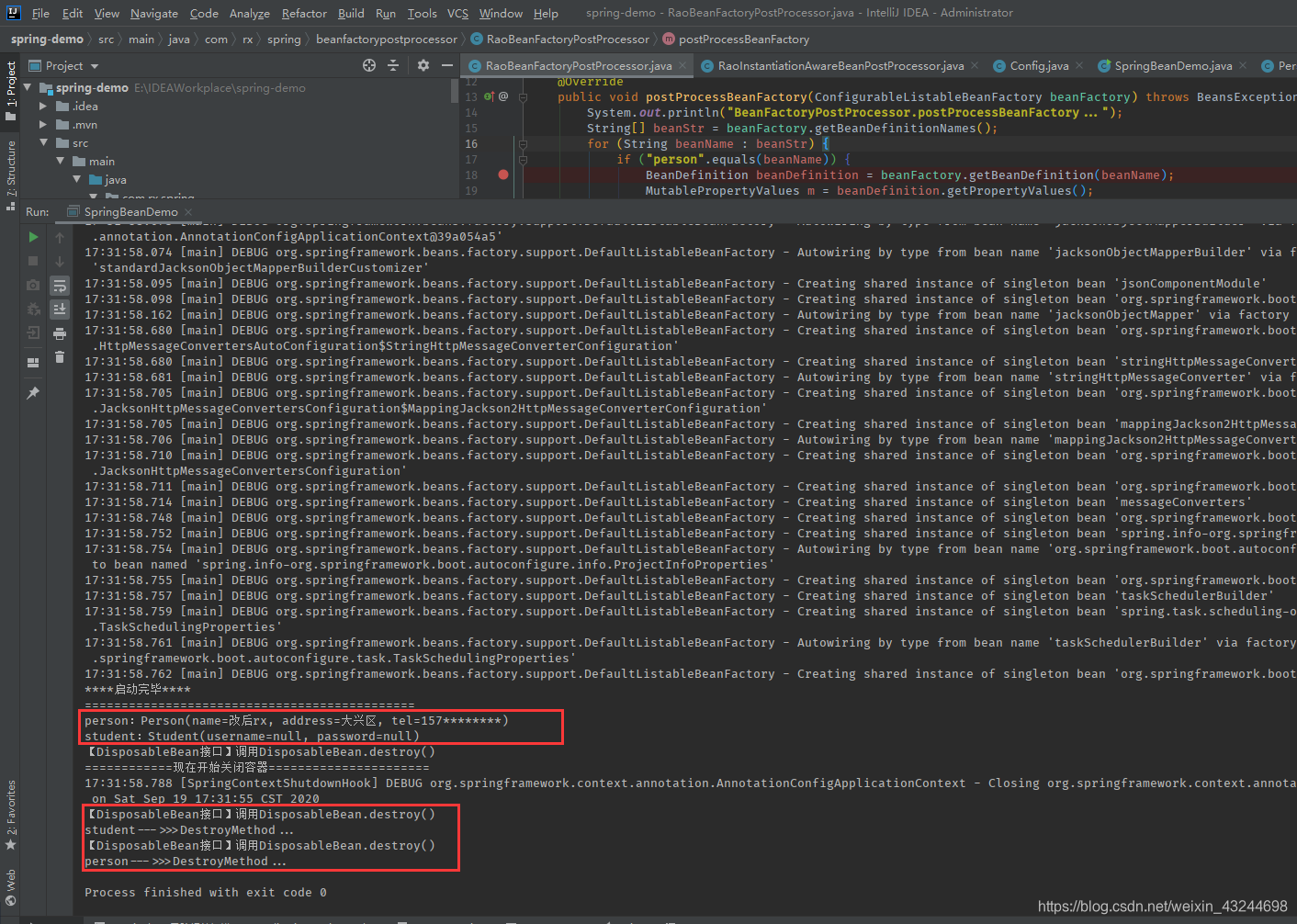Open the Navigate menu

154,13
